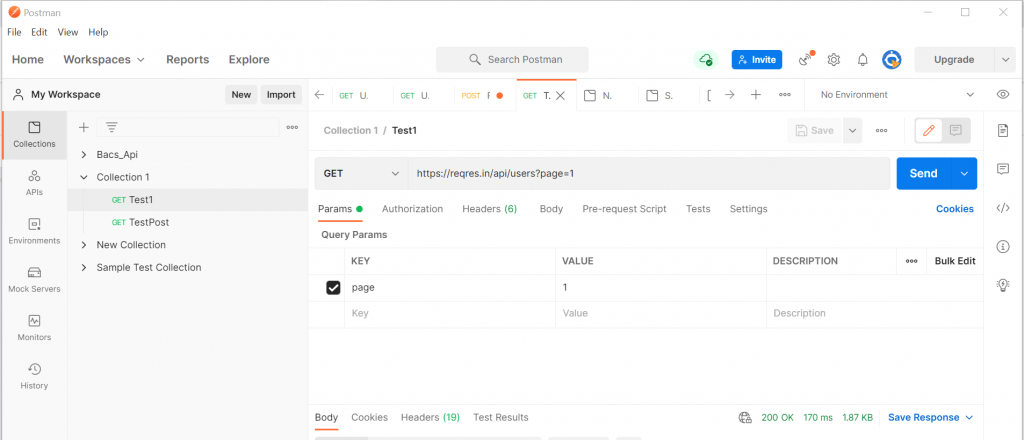Select the TestPost request in tree
Viewport: 1024px width, 440px height.
[187, 222]
